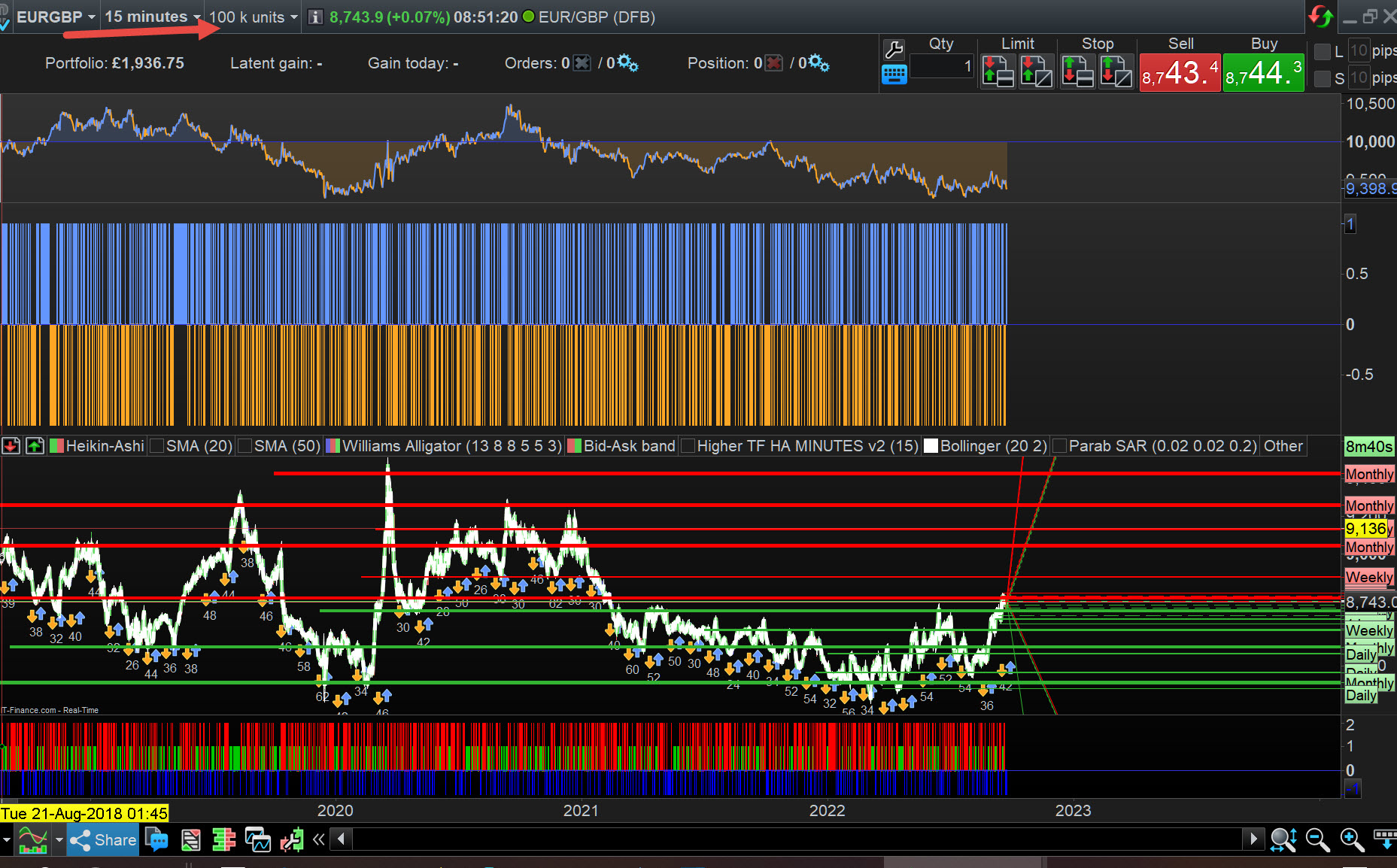Expand the 15 minutes timeframe dropdown
Screen dimensions: 1397x868
point(152,17)
